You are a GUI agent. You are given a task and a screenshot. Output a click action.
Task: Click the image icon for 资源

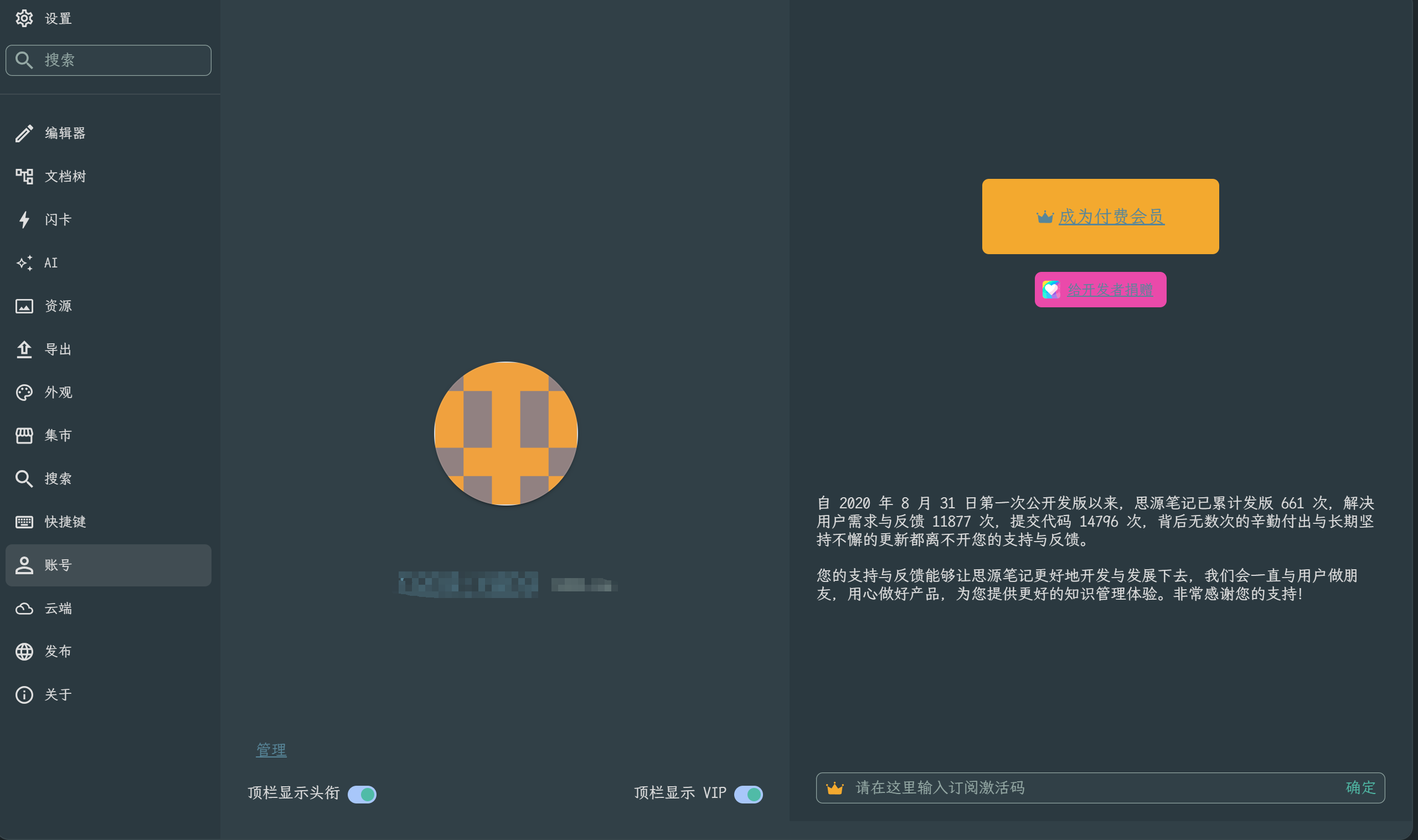pos(24,306)
